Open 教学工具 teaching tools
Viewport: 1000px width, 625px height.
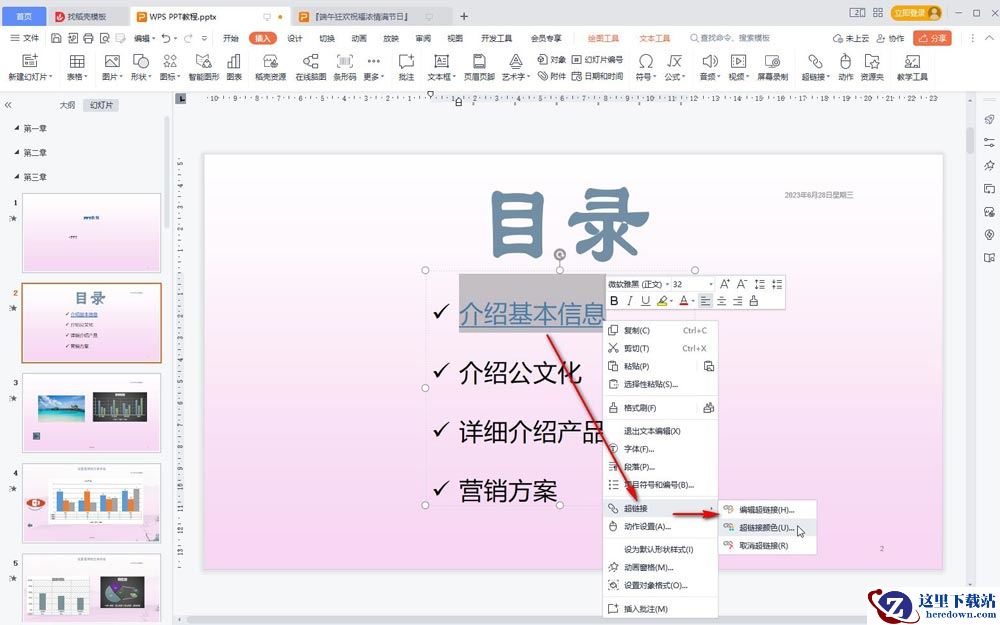tap(912, 68)
